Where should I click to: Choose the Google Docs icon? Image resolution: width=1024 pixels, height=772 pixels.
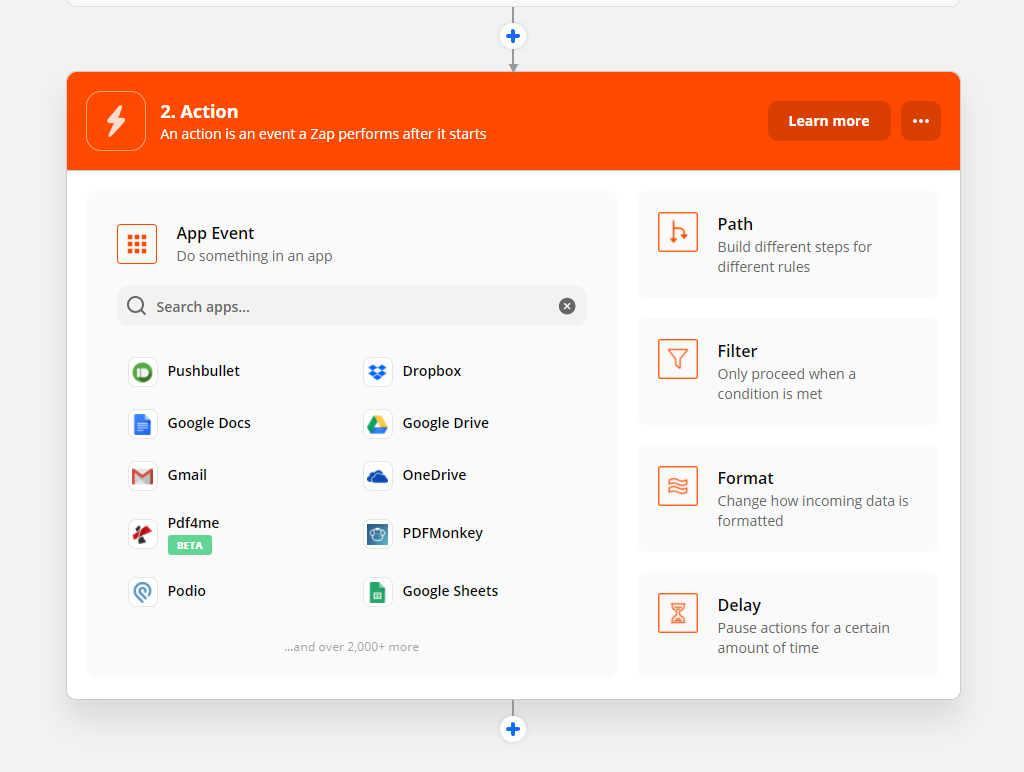pyautogui.click(x=143, y=424)
